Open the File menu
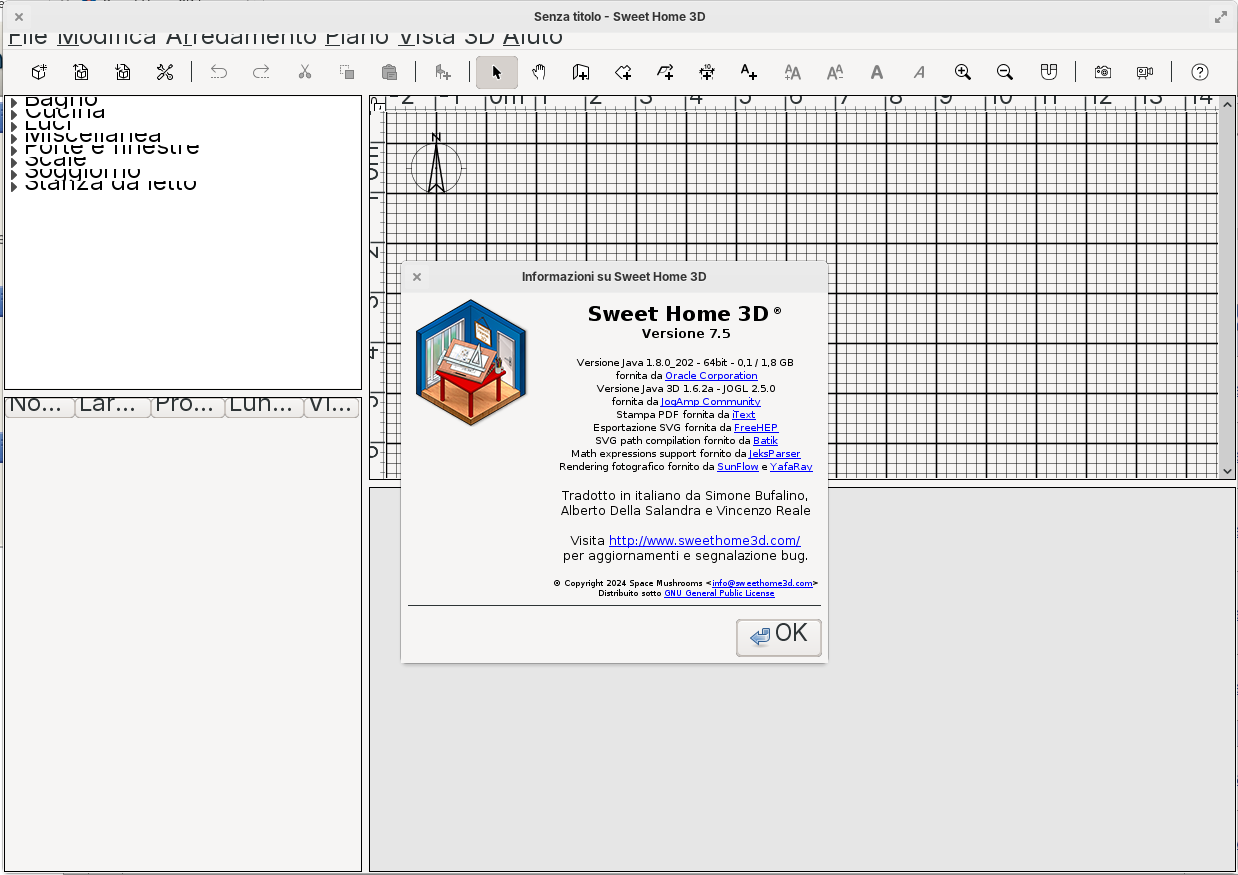This screenshot has width=1238, height=875. [x=28, y=38]
